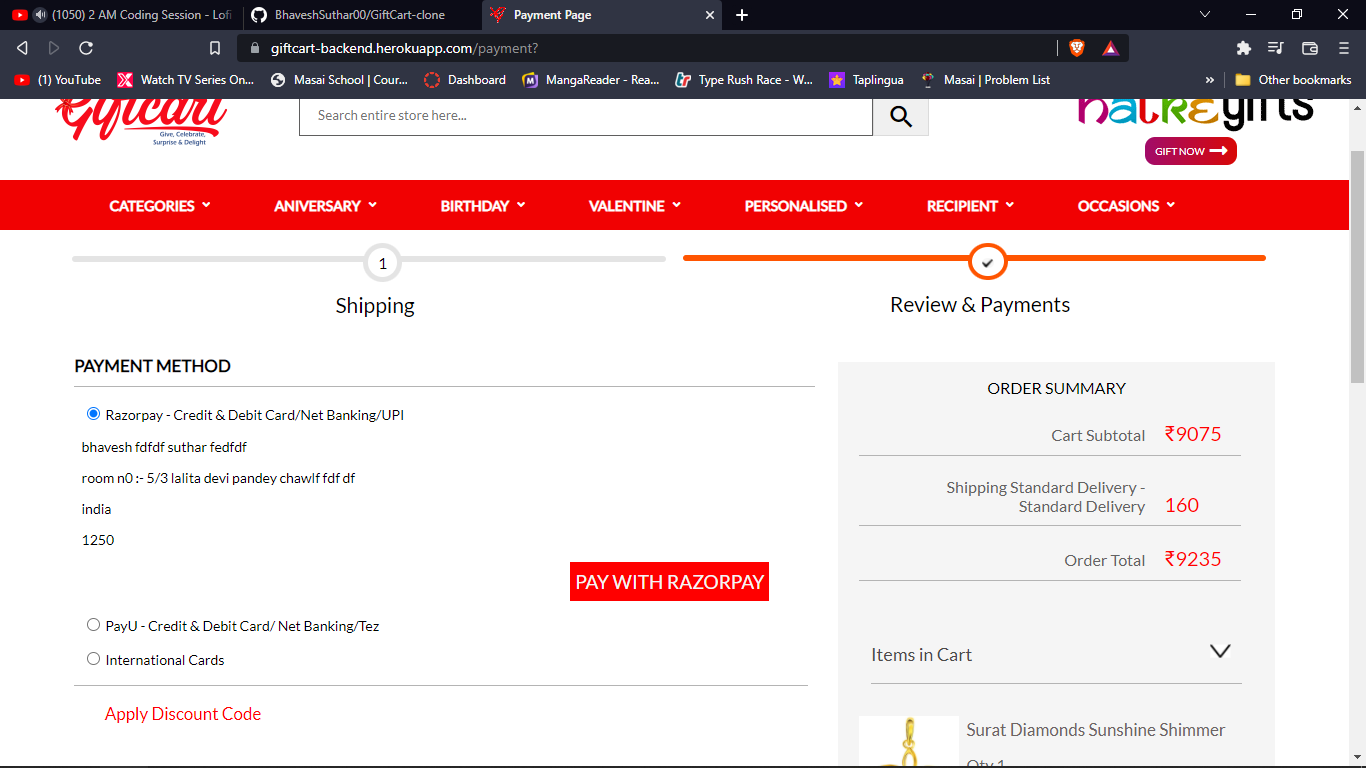The image size is (1366, 768).
Task: Select the International Cards radio button
Action: (x=94, y=659)
